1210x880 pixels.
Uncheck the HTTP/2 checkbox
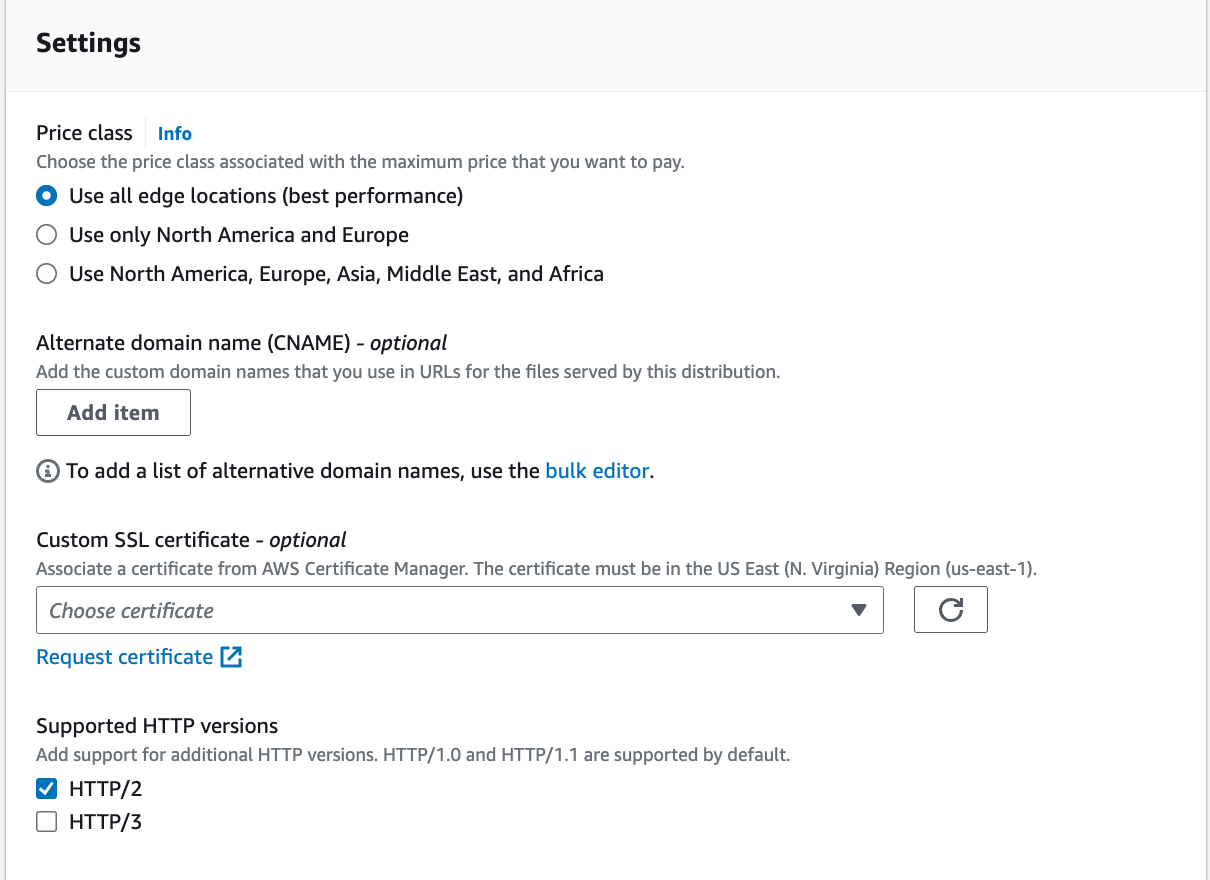(46, 789)
